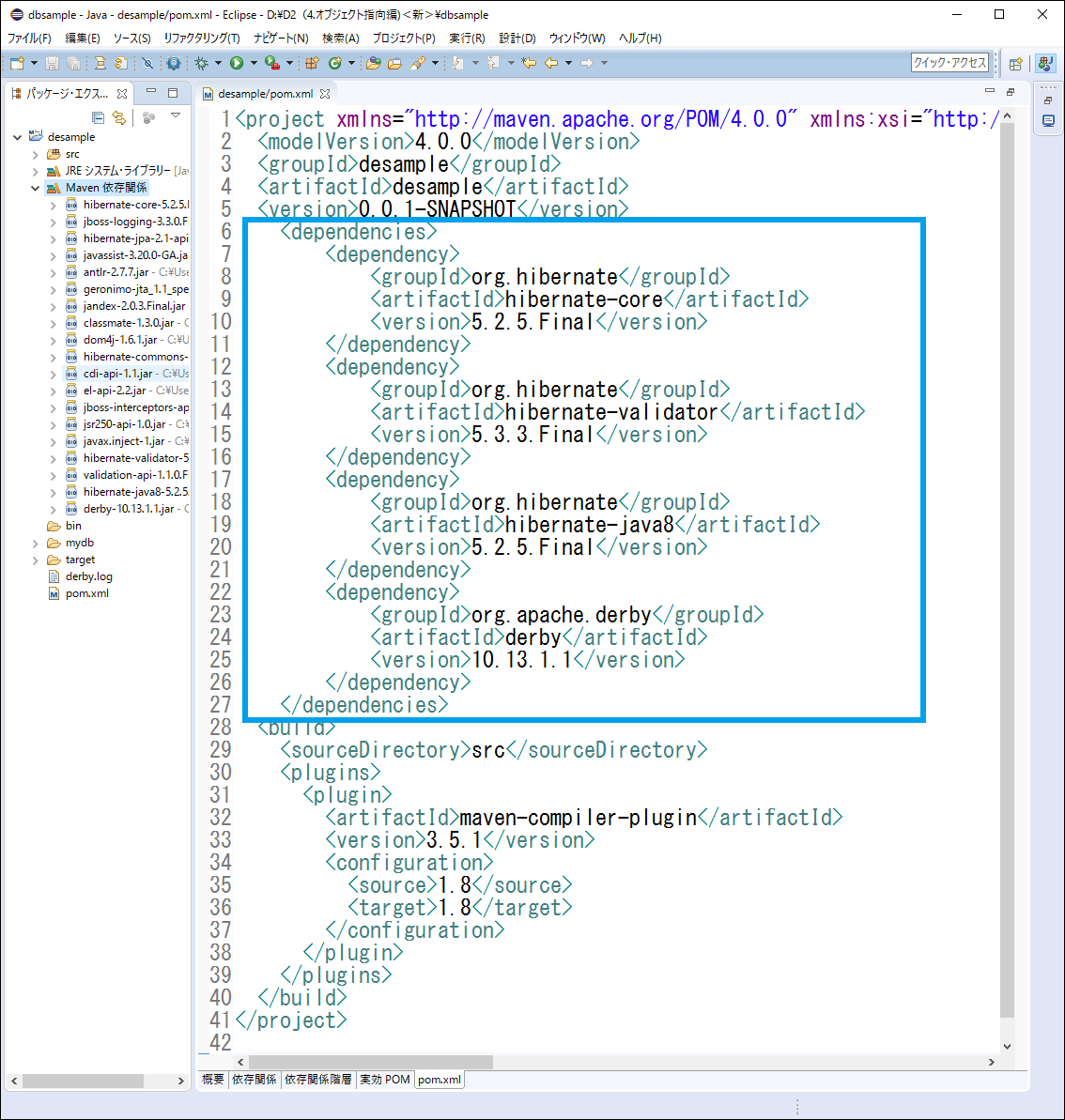Viewport: 1065px width, 1120px height.
Task: Click the Run External Tools icon
Action: point(271,63)
